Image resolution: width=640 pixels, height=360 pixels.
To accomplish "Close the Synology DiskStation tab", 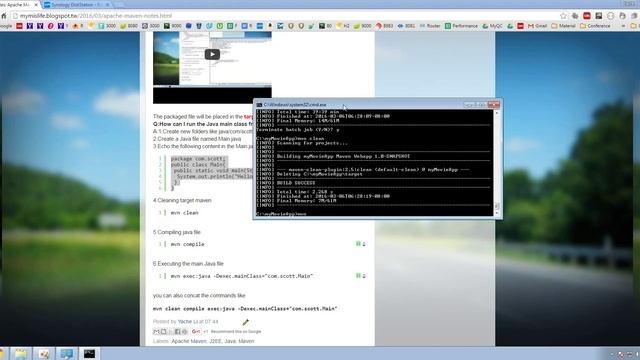I will point(108,5).
